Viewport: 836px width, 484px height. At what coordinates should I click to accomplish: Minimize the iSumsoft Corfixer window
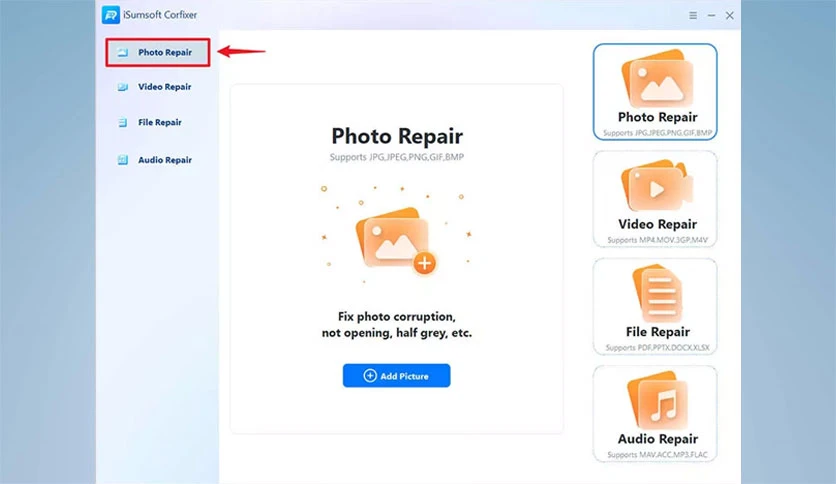pos(711,15)
